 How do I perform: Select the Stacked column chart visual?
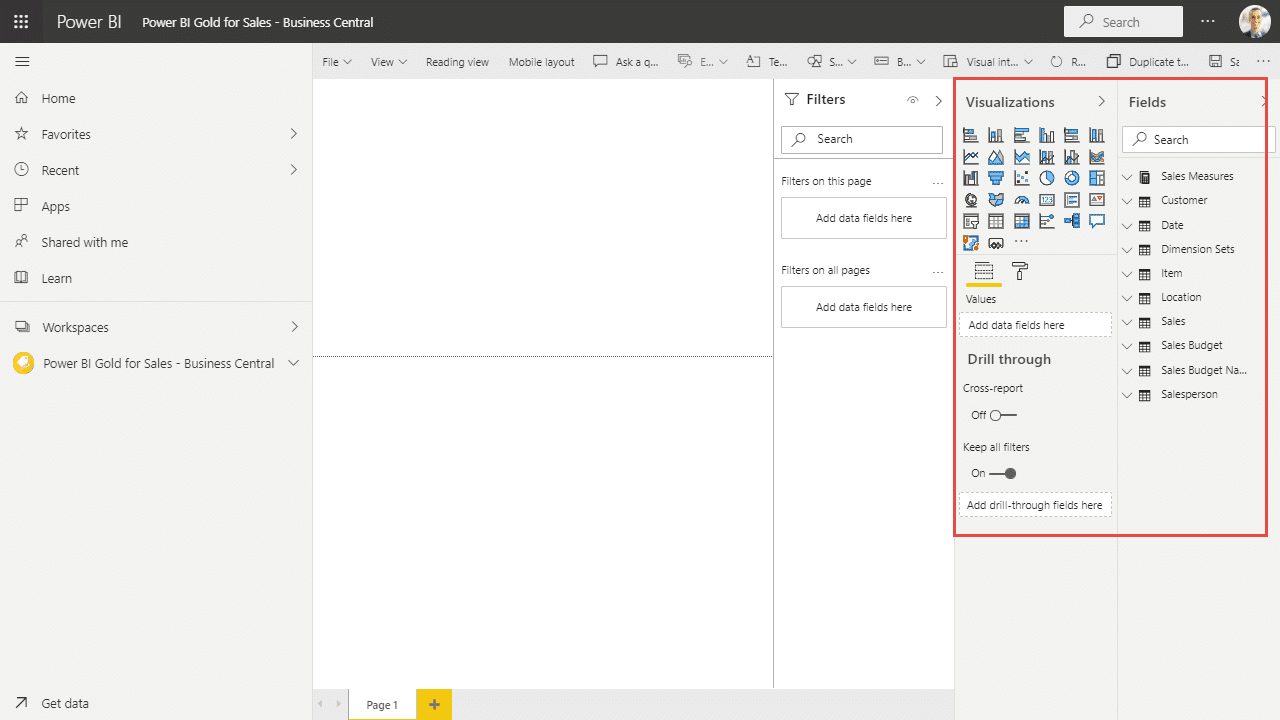tap(996, 135)
